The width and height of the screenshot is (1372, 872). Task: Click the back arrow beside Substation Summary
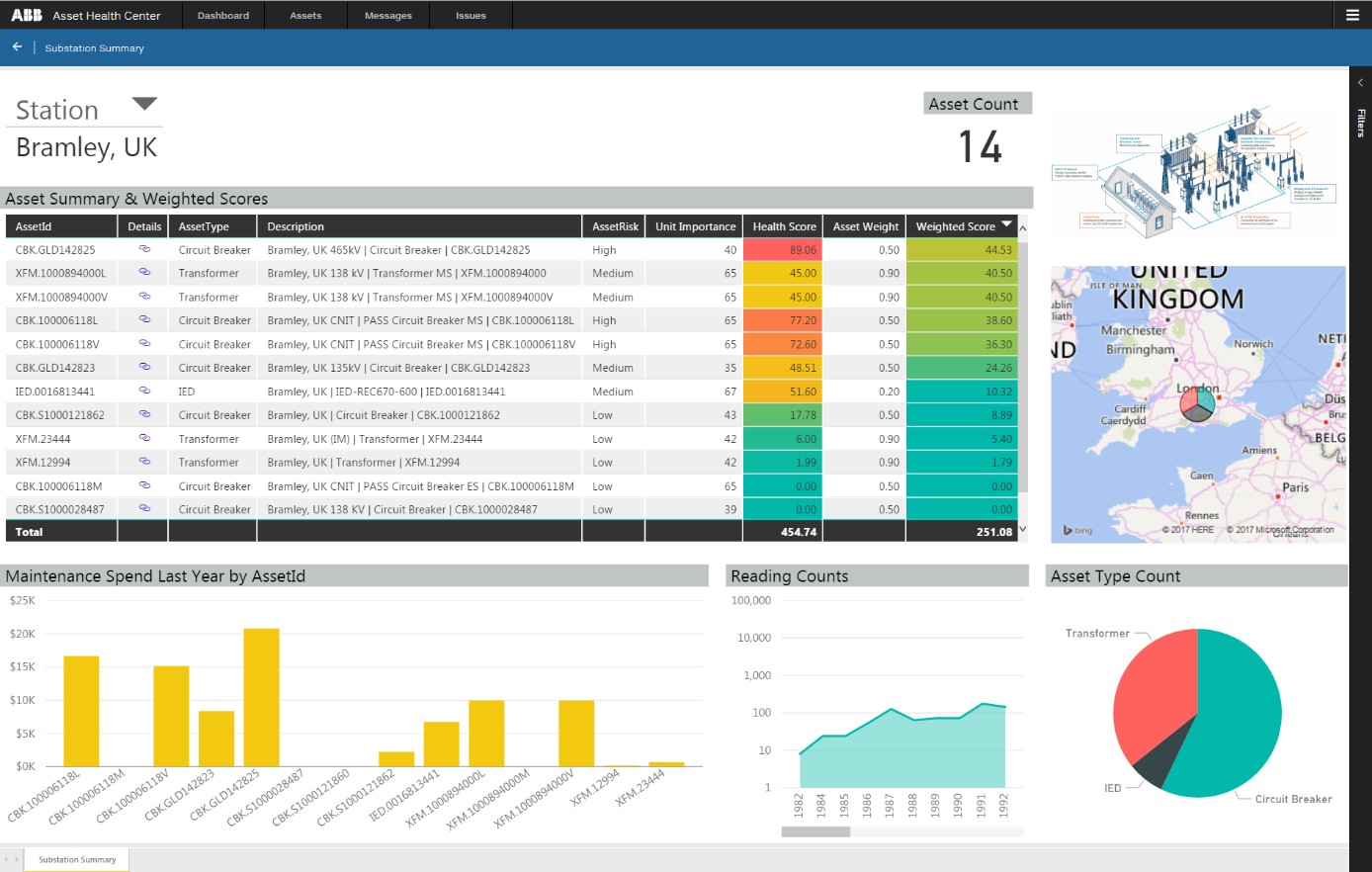[x=17, y=47]
